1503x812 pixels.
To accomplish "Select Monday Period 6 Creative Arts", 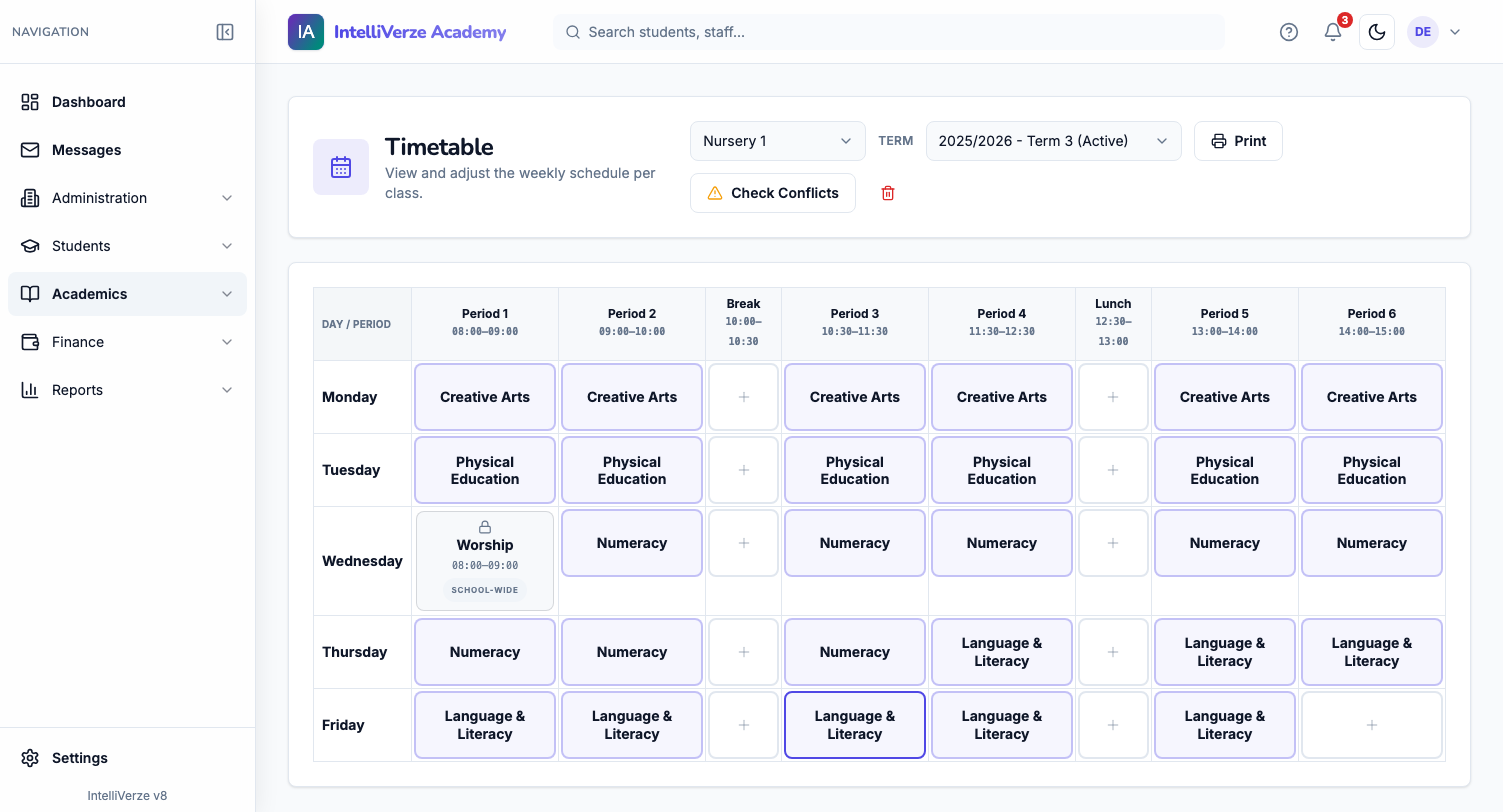I will point(1372,397).
